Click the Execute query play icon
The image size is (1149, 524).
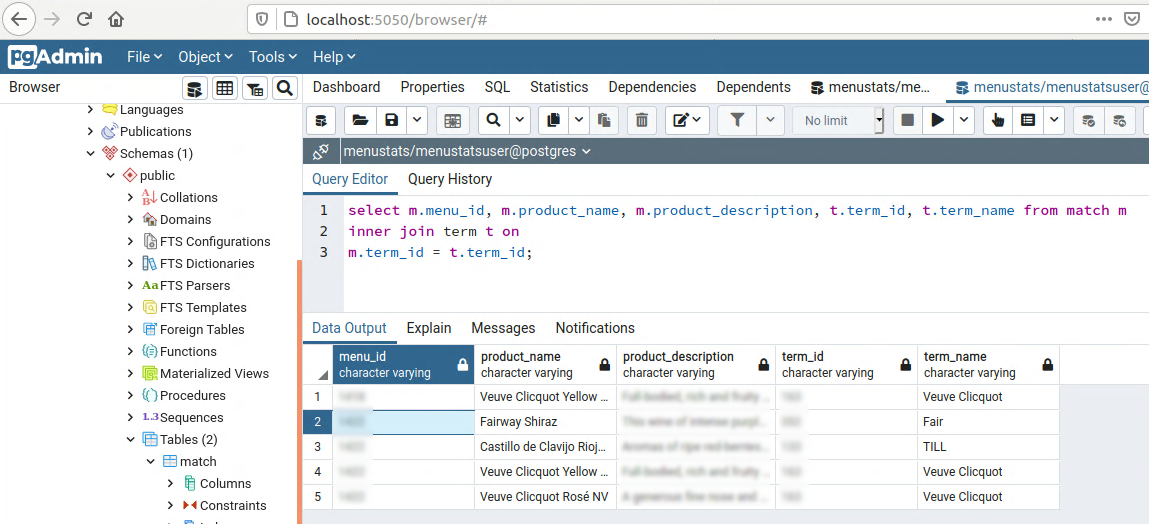938,120
